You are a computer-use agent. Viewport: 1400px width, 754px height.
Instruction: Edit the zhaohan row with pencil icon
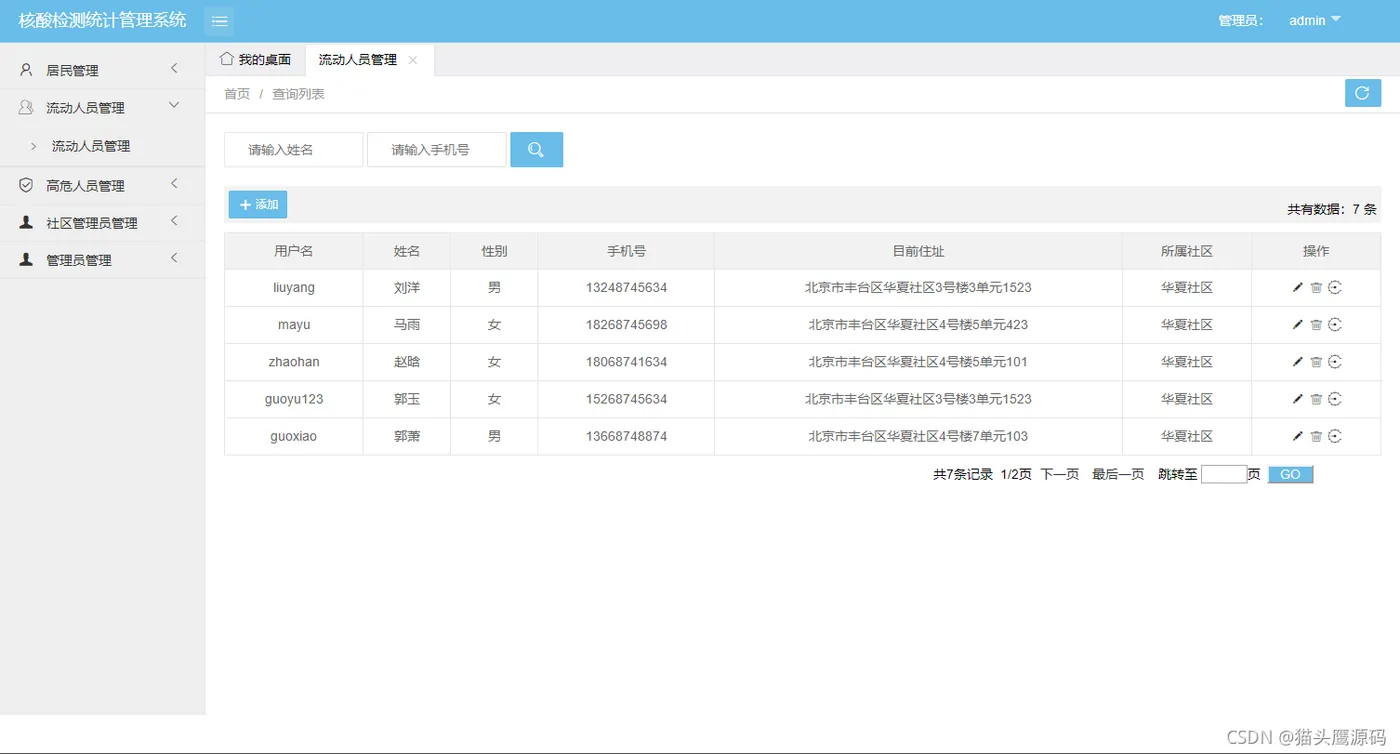(1298, 362)
